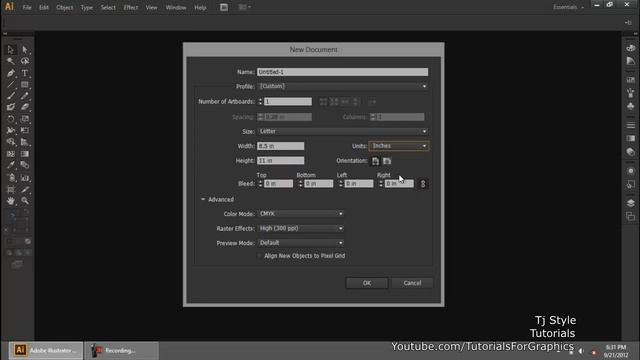Select the Pencil tool
Viewport: 640px width, 360px height.
[x=25, y=96]
